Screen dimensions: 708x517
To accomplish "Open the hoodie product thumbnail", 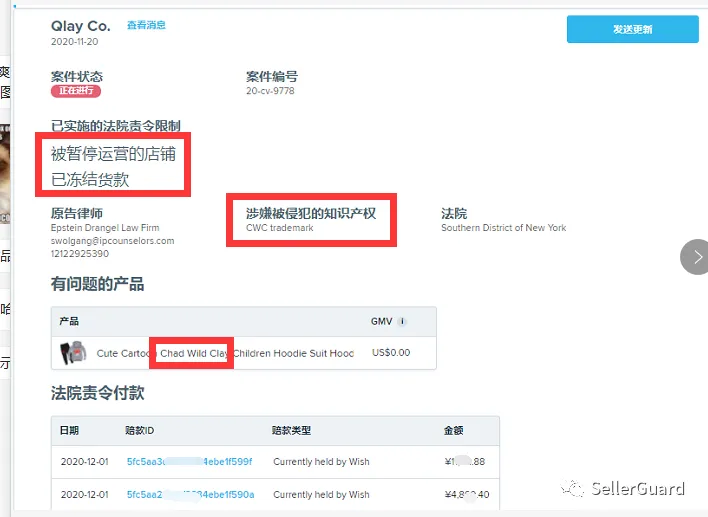I will 73,353.
